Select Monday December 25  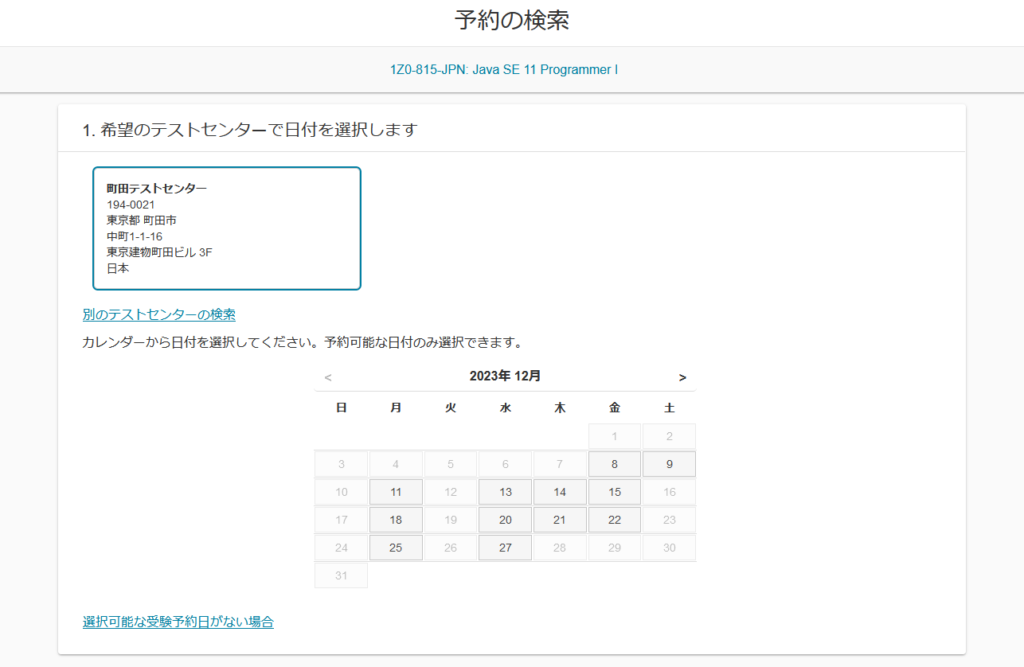[x=396, y=548]
